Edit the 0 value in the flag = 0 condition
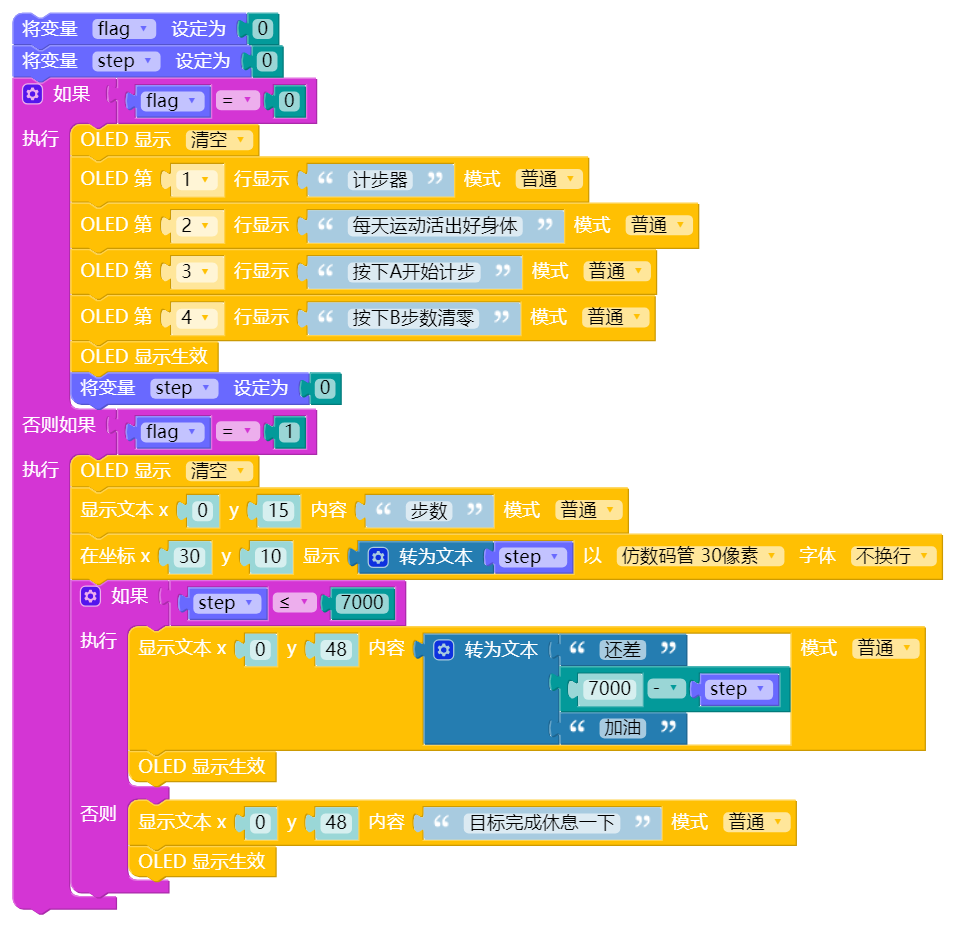This screenshot has width=955, height=927. pyautogui.click(x=289, y=100)
